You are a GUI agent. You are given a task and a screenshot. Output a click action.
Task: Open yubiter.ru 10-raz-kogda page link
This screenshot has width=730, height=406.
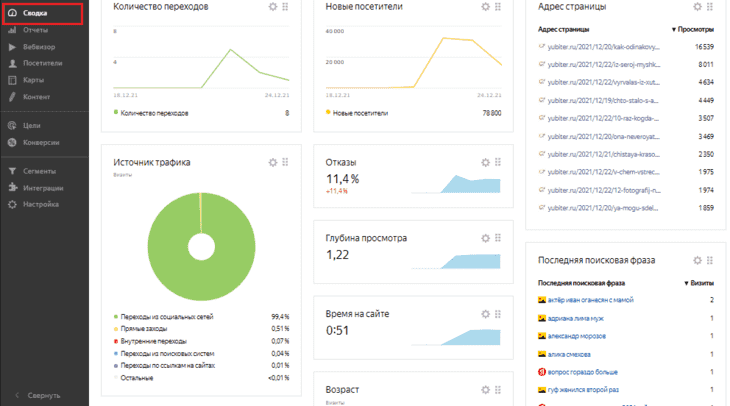(603, 118)
